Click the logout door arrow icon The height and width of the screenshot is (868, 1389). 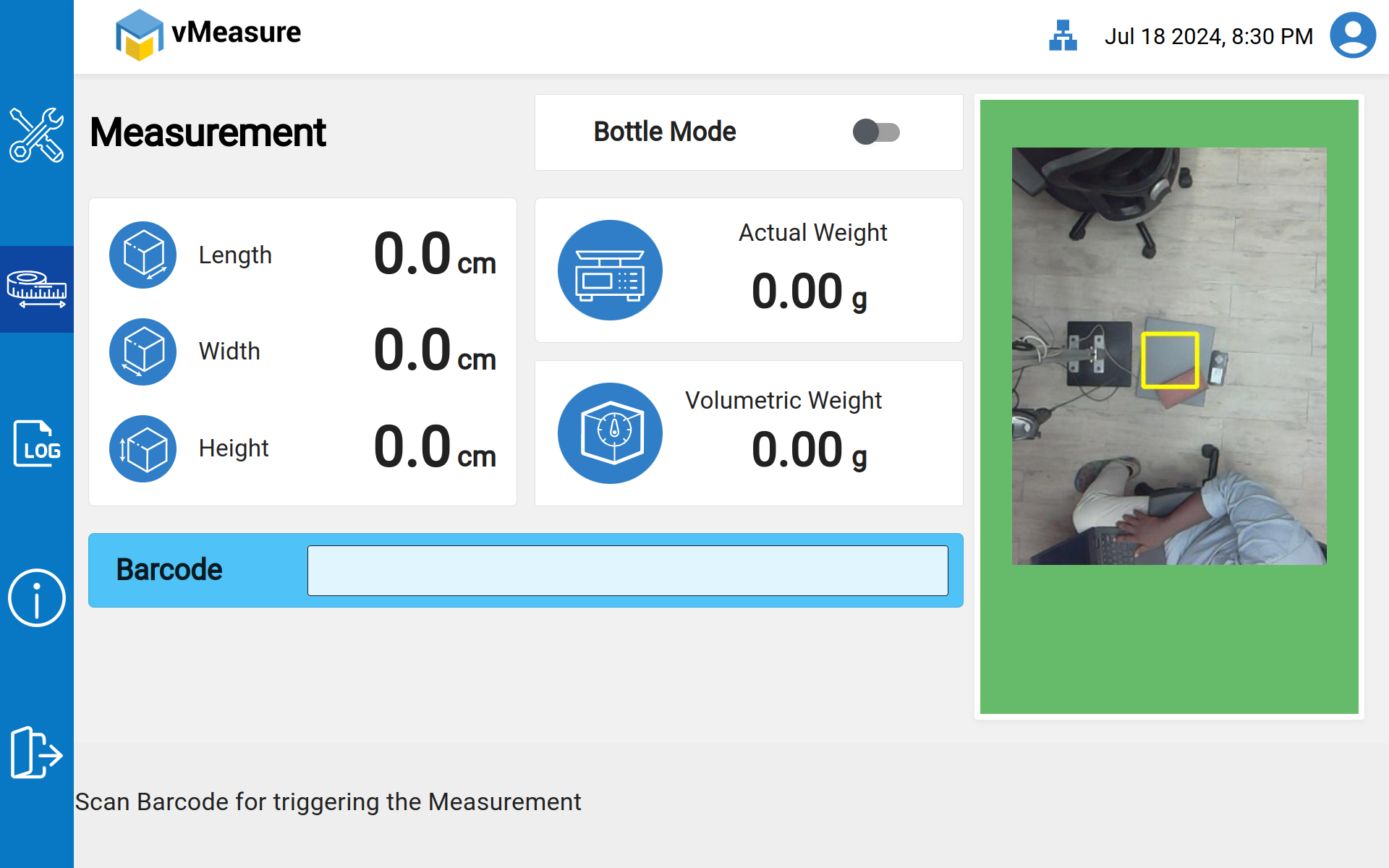(x=36, y=753)
